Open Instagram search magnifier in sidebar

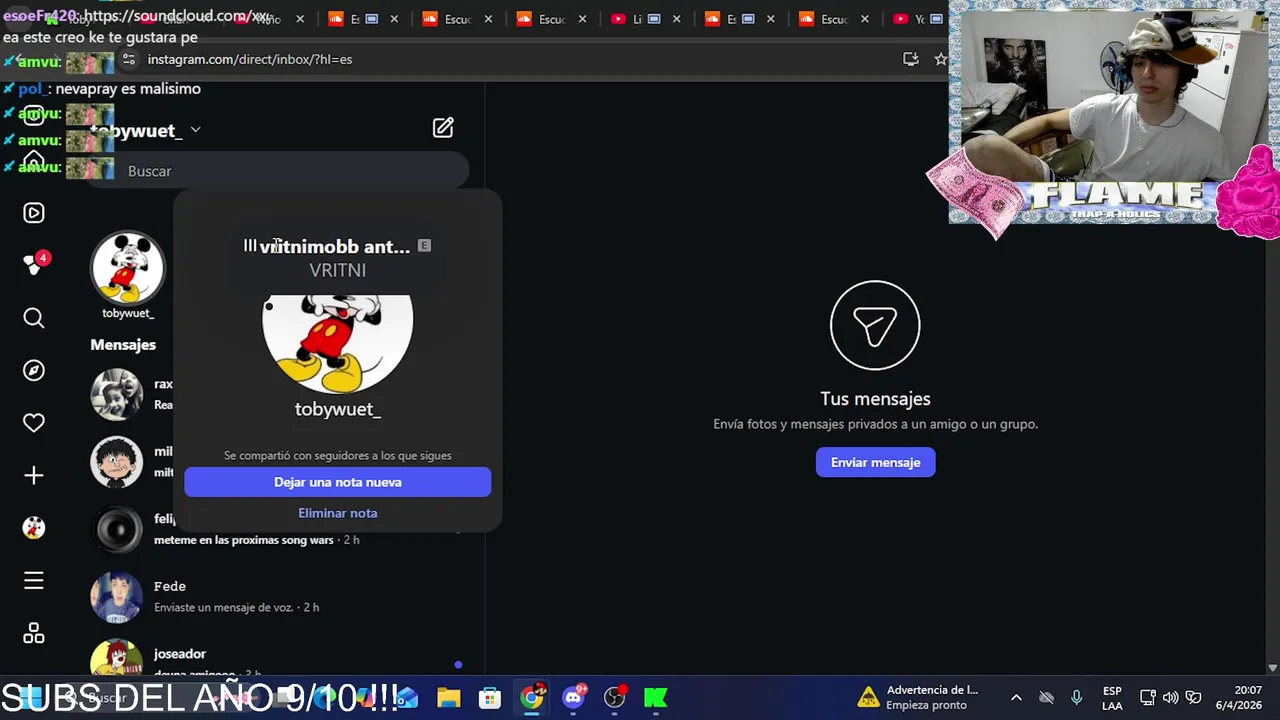coord(34,318)
